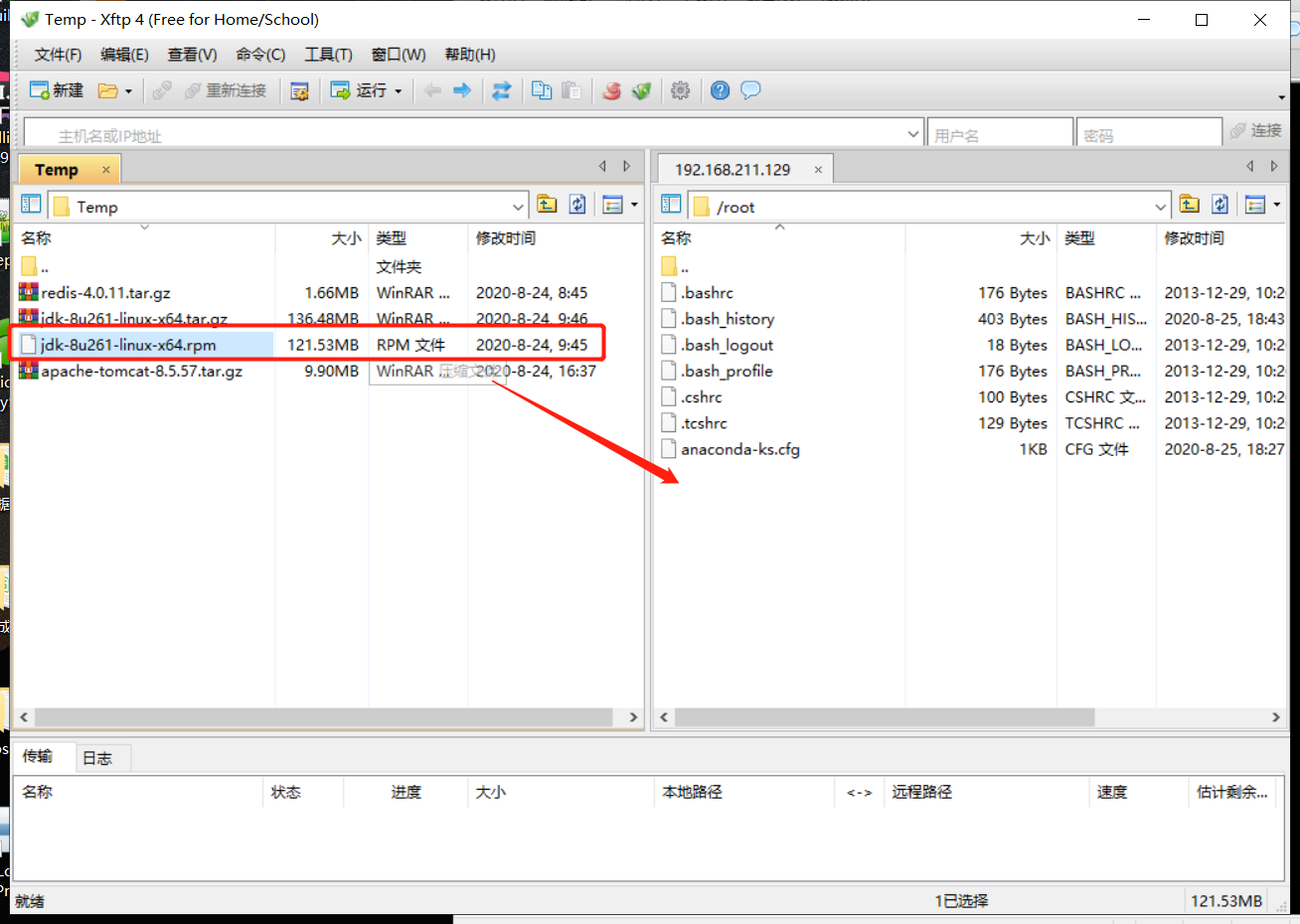Sort local files by the 大小 column header

(x=346, y=238)
